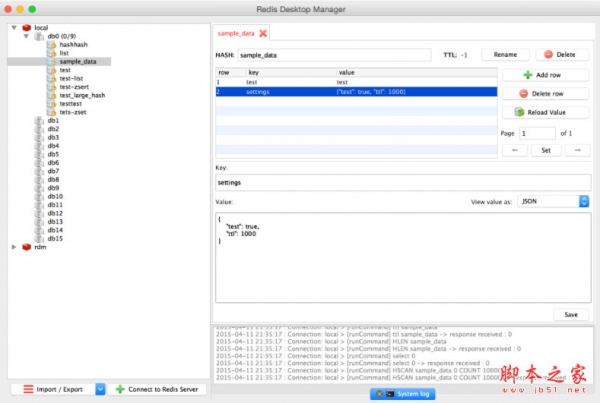The width and height of the screenshot is (600, 403).
Task: Open the db3 database node
Action: (x=53, y=137)
